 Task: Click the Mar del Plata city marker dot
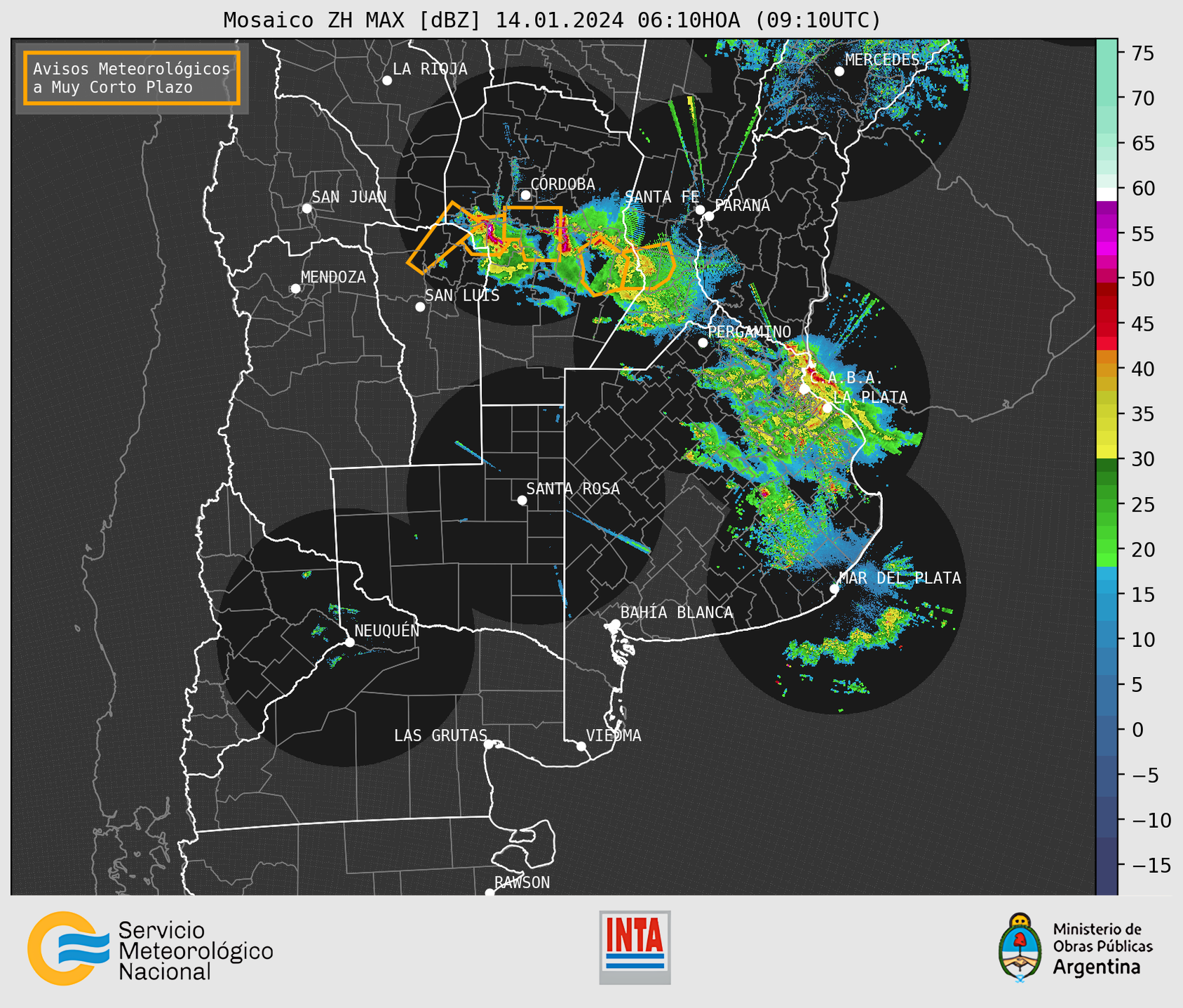pos(834,589)
